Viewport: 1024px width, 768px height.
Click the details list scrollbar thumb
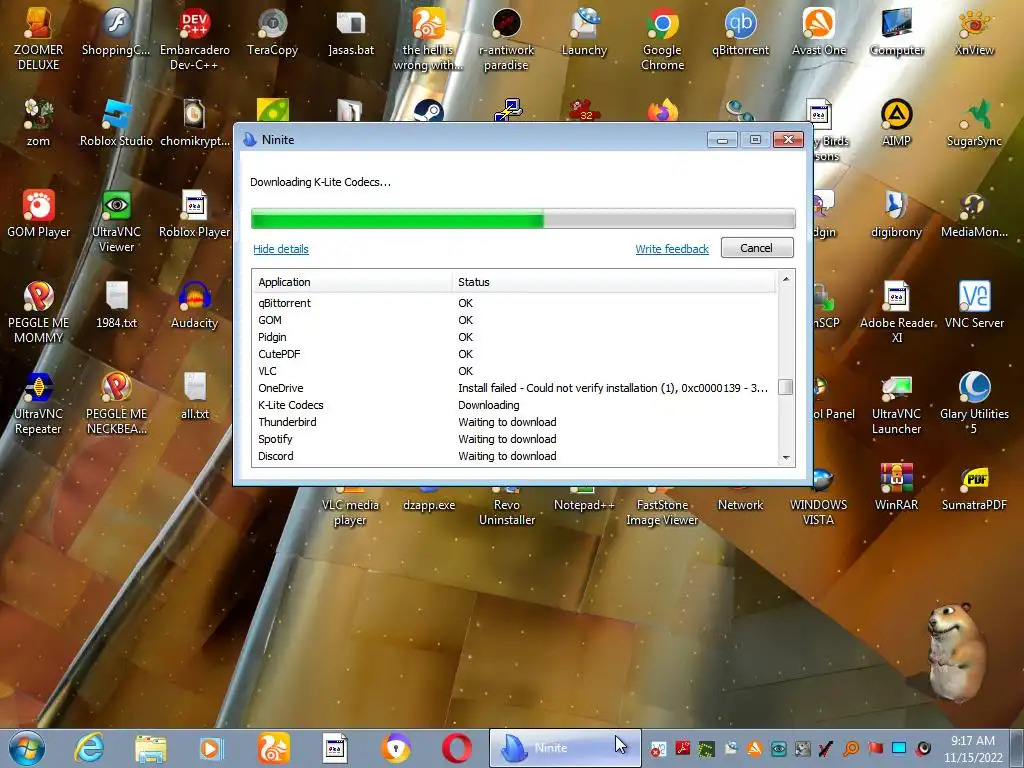tap(786, 387)
